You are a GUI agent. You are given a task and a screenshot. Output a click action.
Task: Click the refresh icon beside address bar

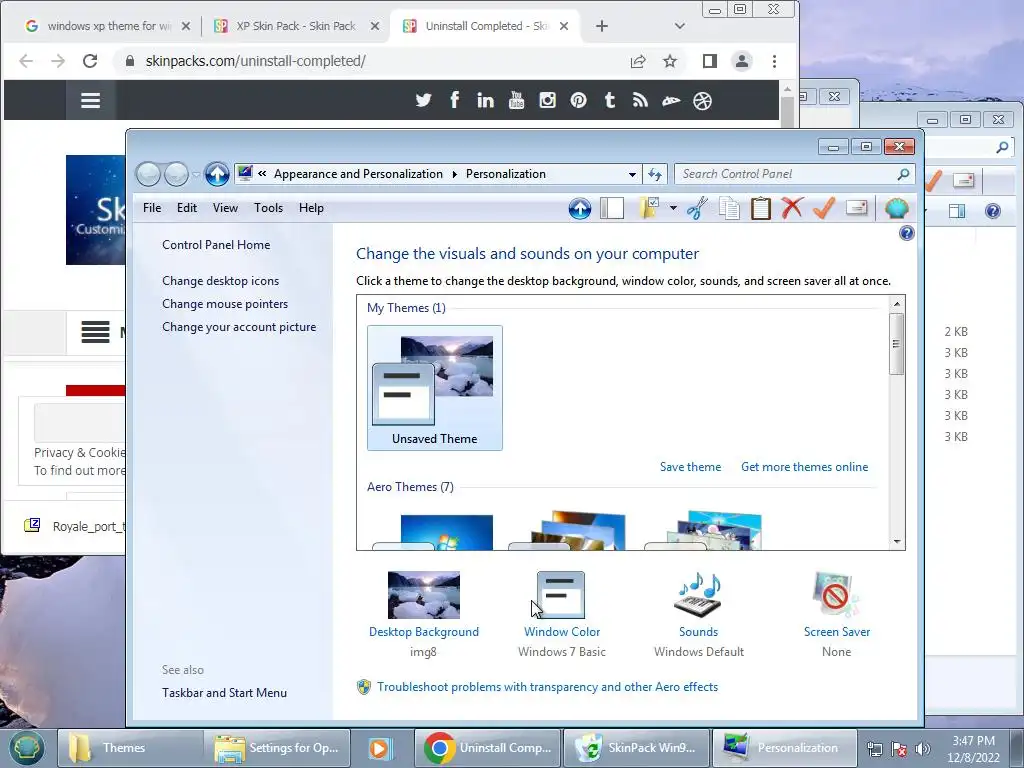tap(655, 174)
